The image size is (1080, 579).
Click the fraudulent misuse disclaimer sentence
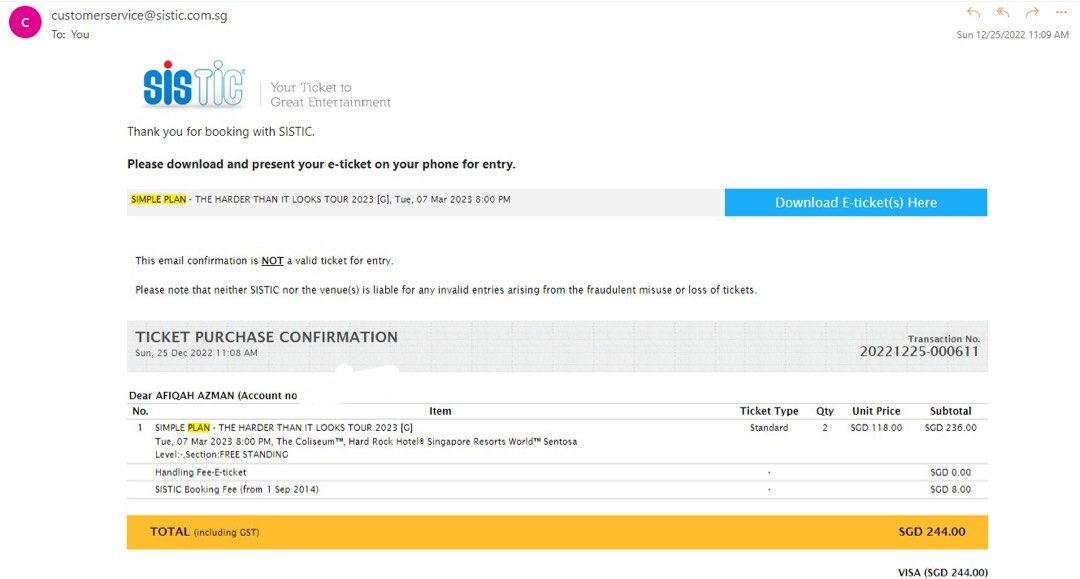[446, 290]
